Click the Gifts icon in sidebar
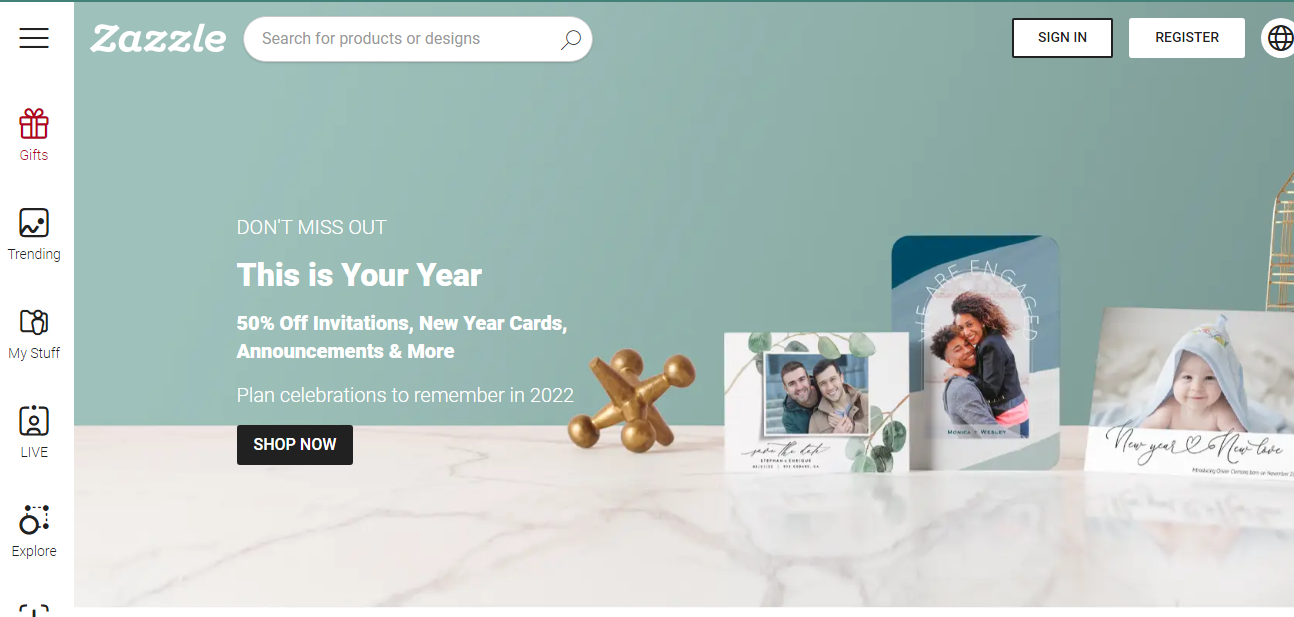 point(34,124)
